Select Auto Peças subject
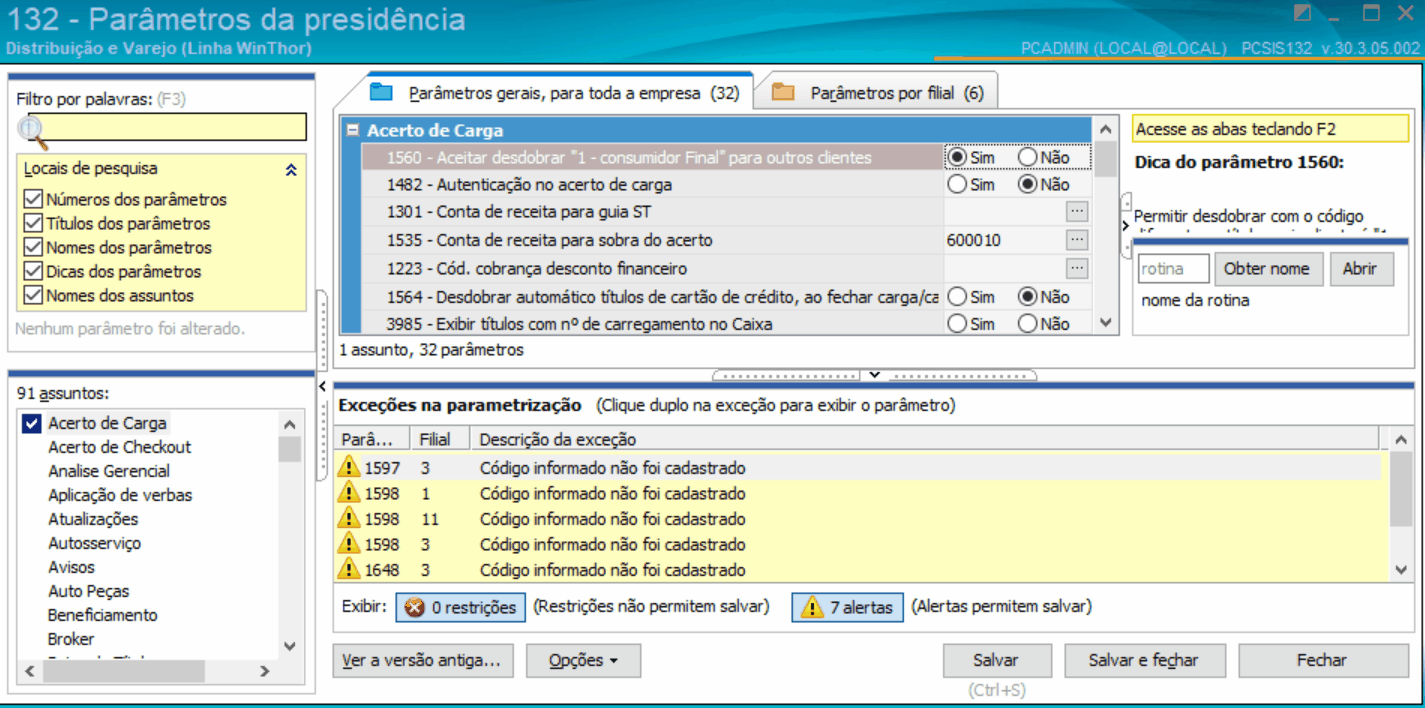 89,591
